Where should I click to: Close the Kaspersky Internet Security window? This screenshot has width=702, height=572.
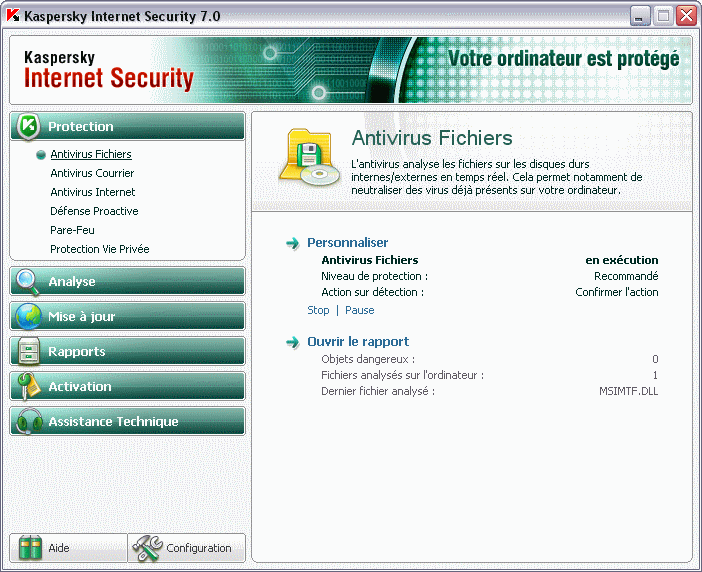click(x=686, y=16)
